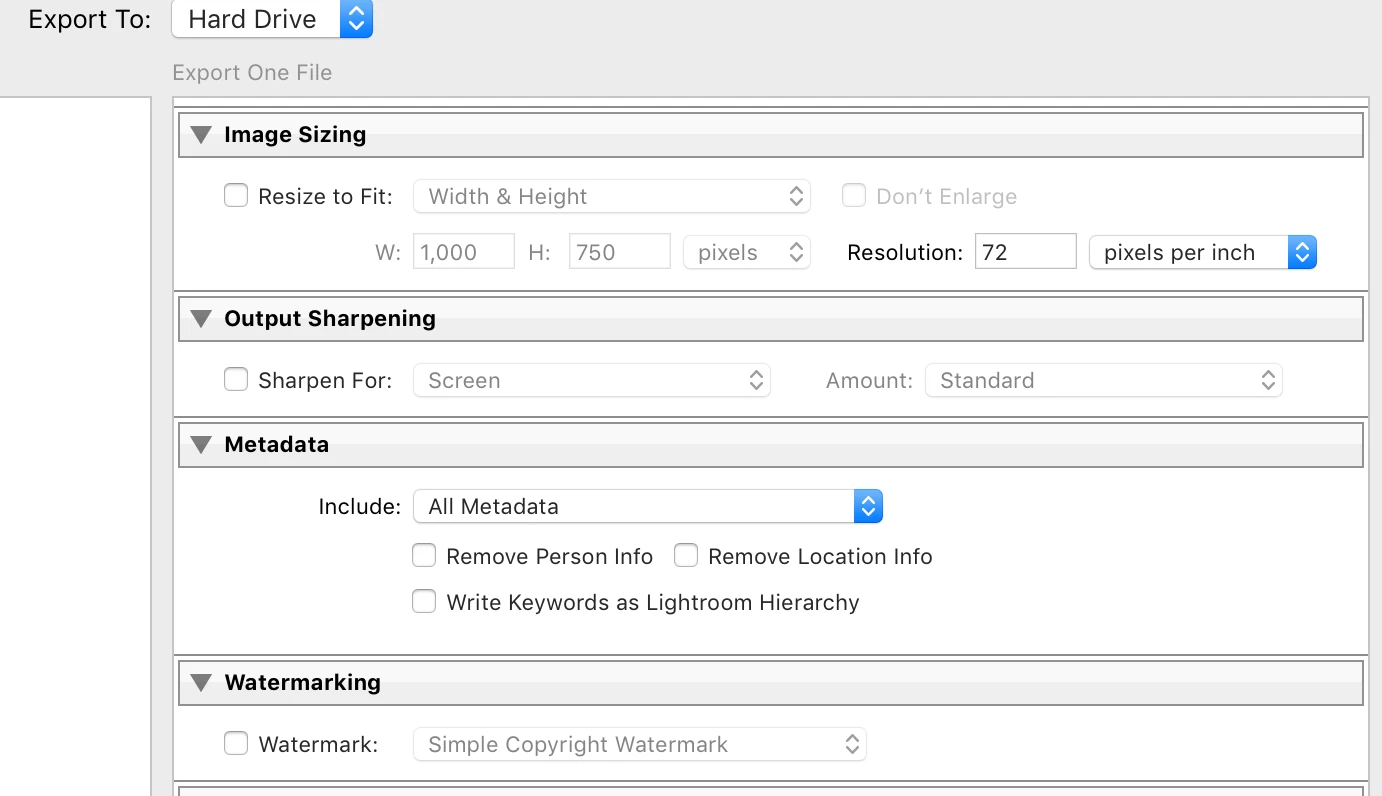1382x796 pixels.
Task: Open the Simple Copyright Watermark dropdown
Action: [639, 744]
